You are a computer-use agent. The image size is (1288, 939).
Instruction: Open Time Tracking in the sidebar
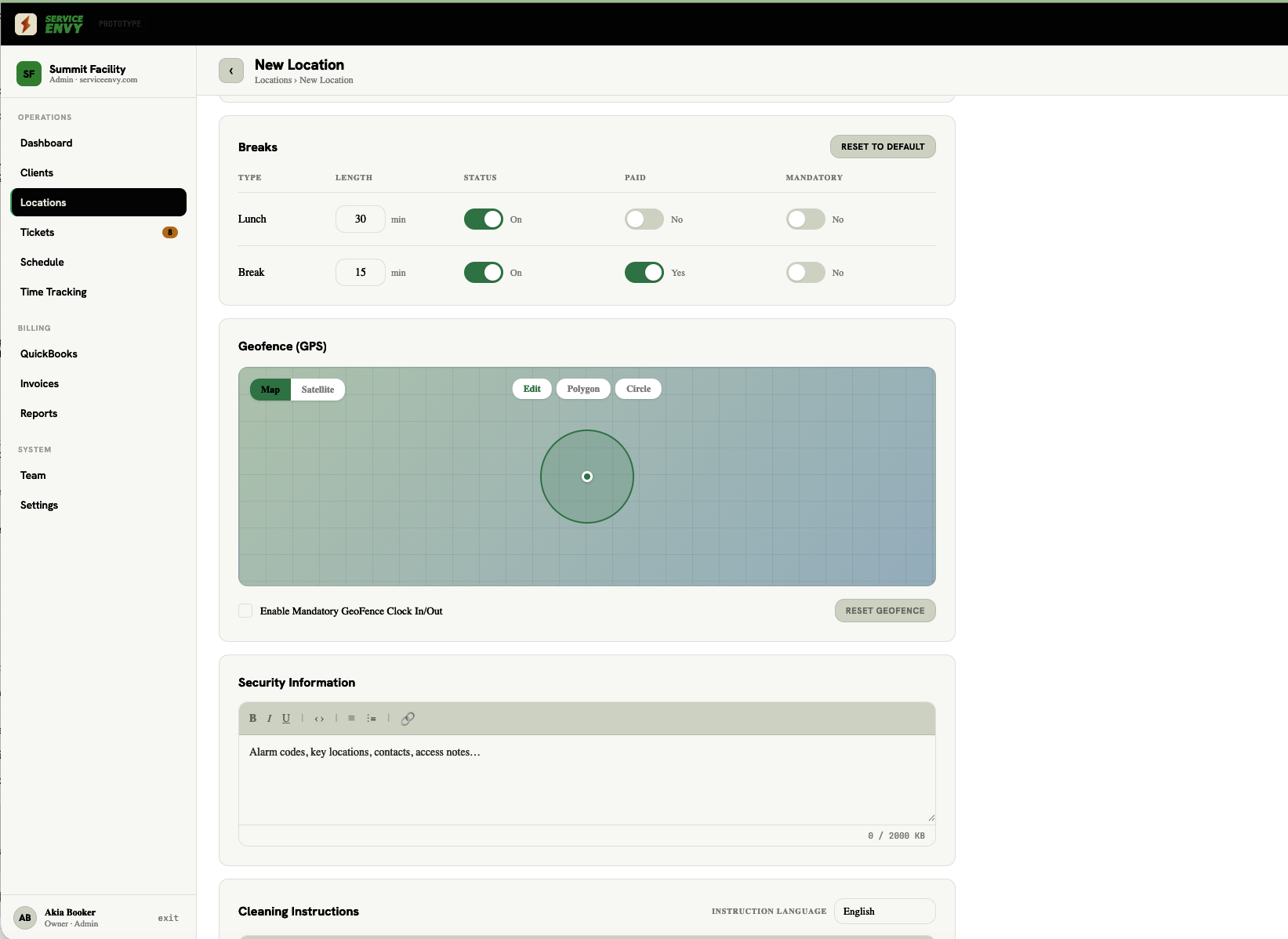pyautogui.click(x=53, y=292)
